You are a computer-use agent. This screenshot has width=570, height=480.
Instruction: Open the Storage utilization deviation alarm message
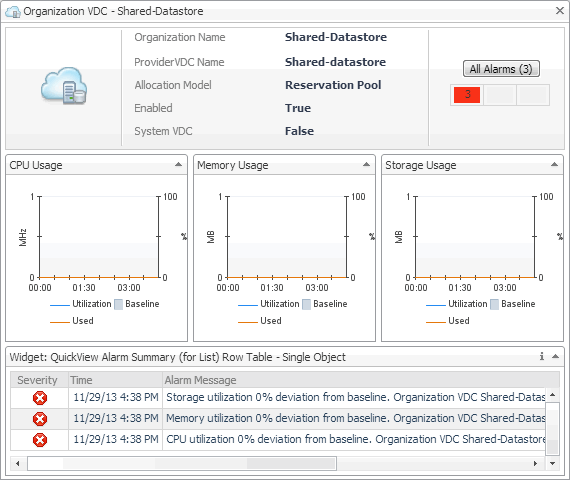click(355, 397)
